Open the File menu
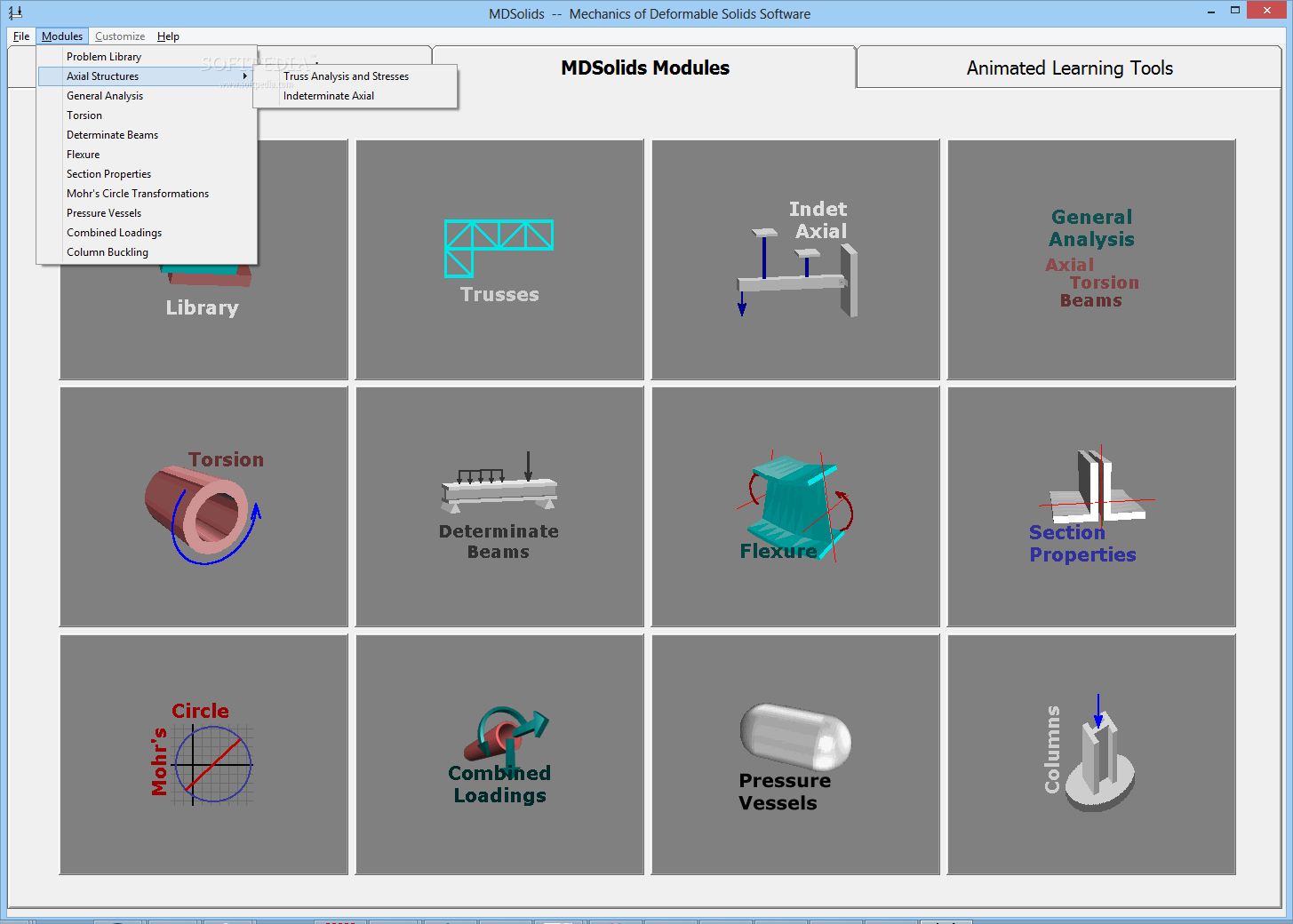The height and width of the screenshot is (924, 1293). pyautogui.click(x=21, y=36)
